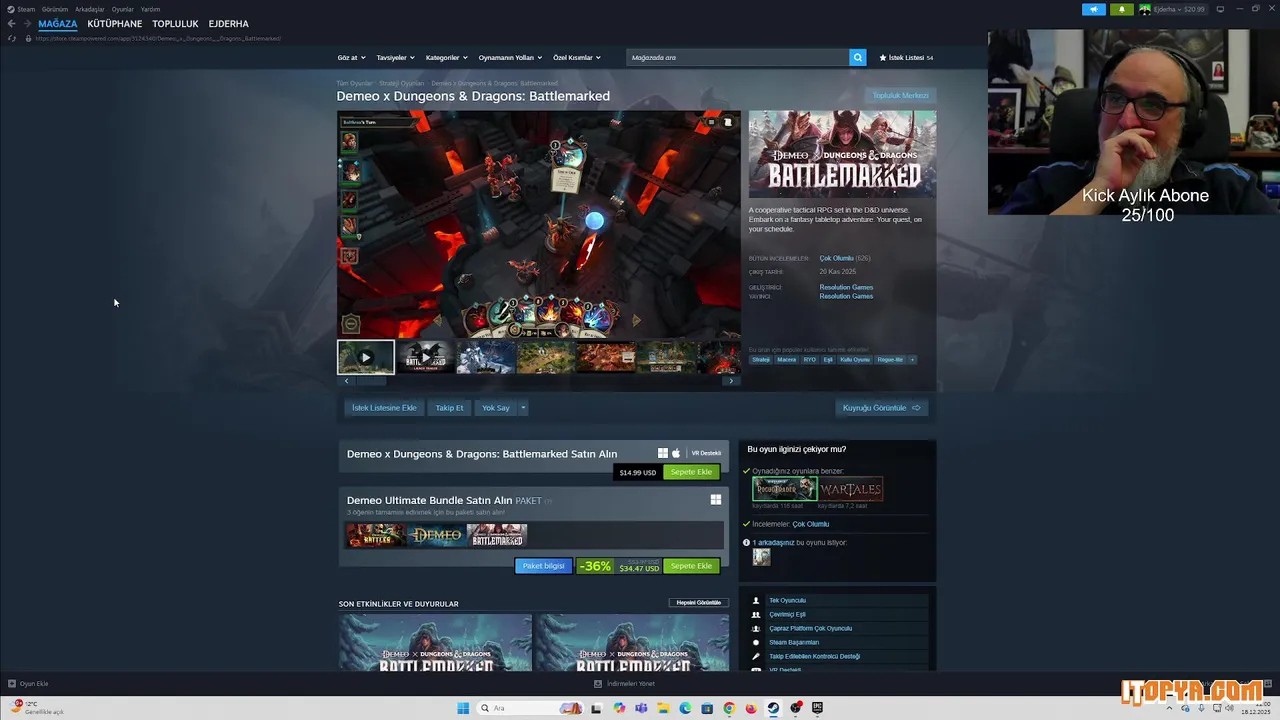Select the first trailer thumbnail
This screenshot has width=1280, height=720.
pyautogui.click(x=366, y=357)
